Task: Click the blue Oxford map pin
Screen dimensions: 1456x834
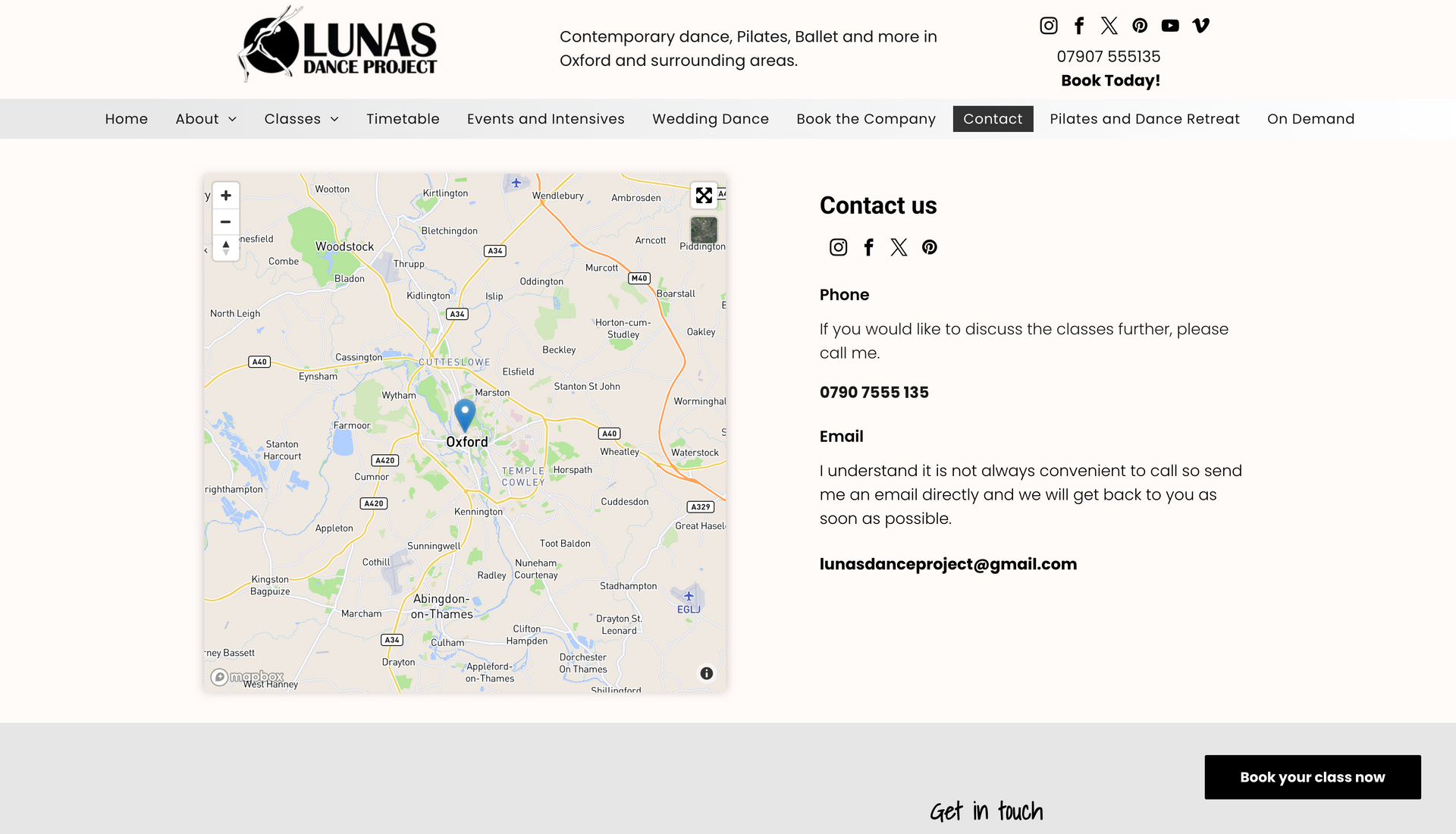Action: click(x=465, y=415)
